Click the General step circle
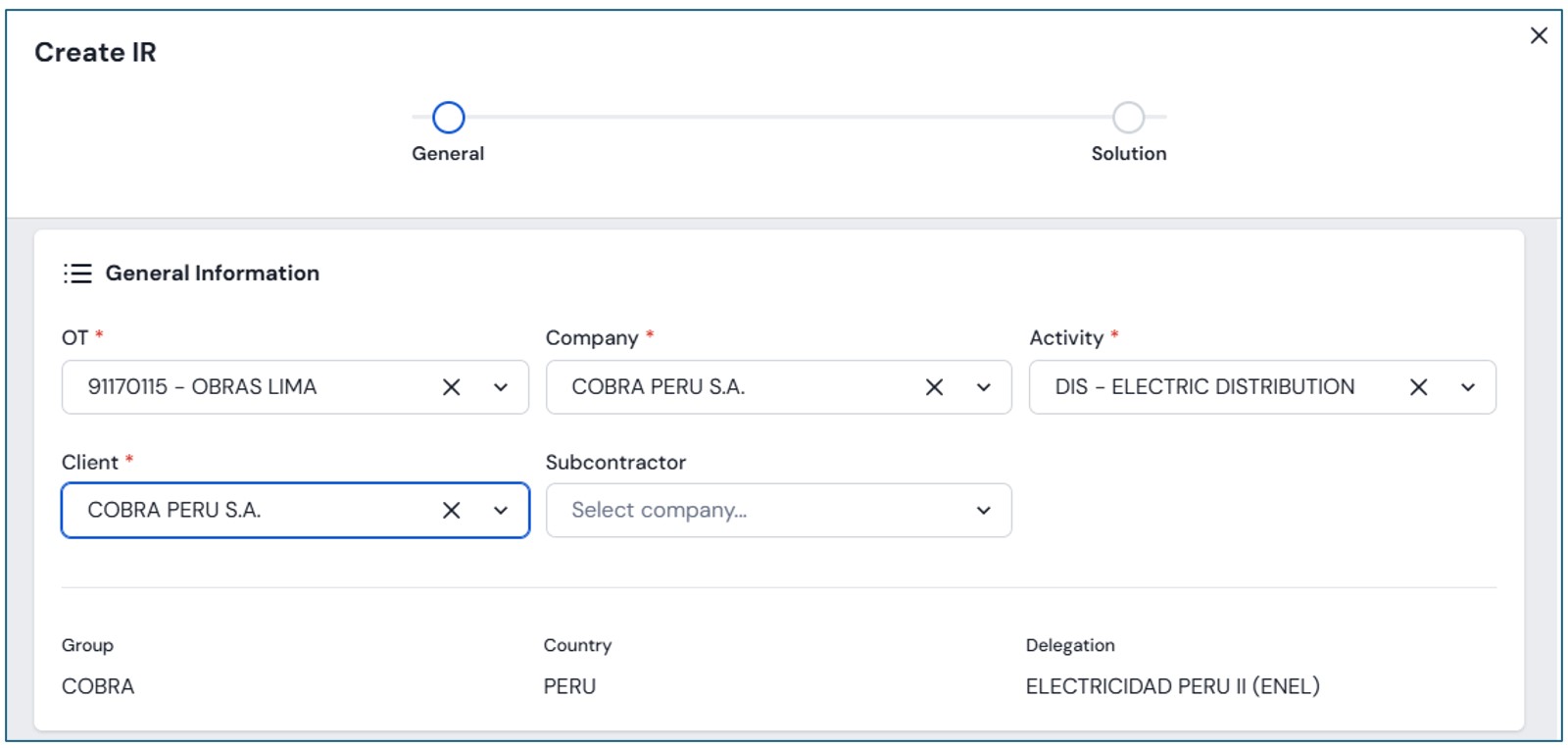This screenshot has width=1568, height=748. click(448, 118)
